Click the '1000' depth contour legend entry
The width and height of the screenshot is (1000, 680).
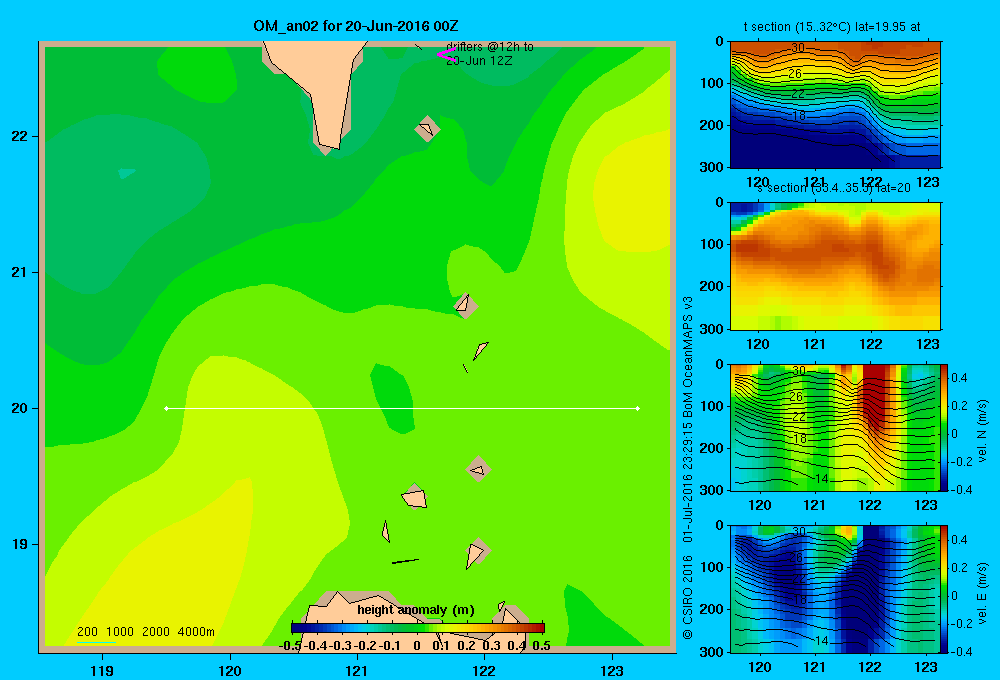pyautogui.click(x=120, y=632)
